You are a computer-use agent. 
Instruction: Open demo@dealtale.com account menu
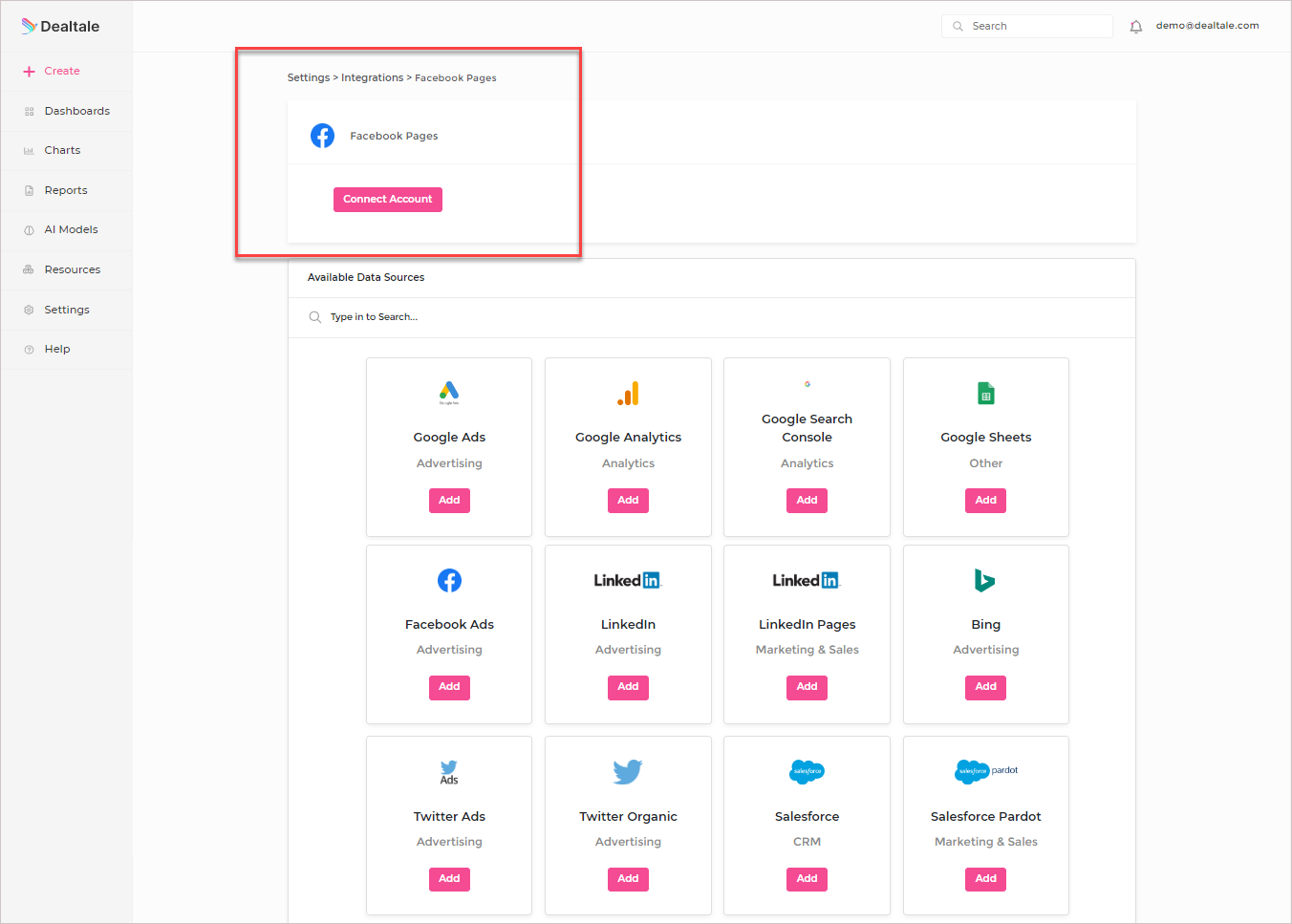click(x=1207, y=26)
